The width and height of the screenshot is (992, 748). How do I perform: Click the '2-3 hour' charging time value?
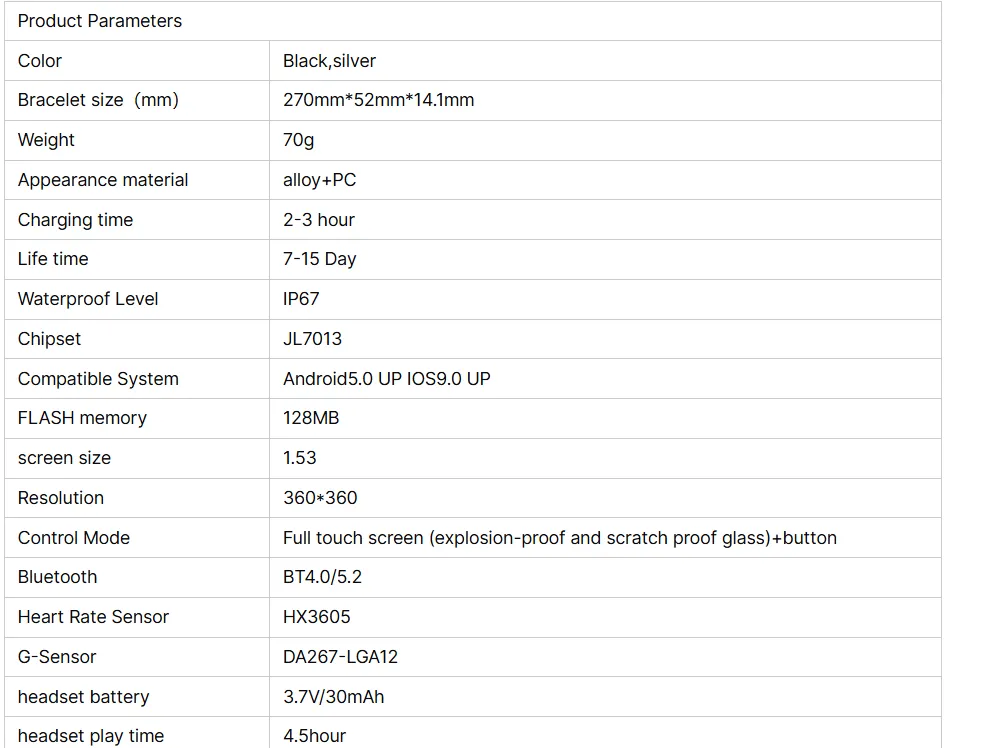(319, 220)
